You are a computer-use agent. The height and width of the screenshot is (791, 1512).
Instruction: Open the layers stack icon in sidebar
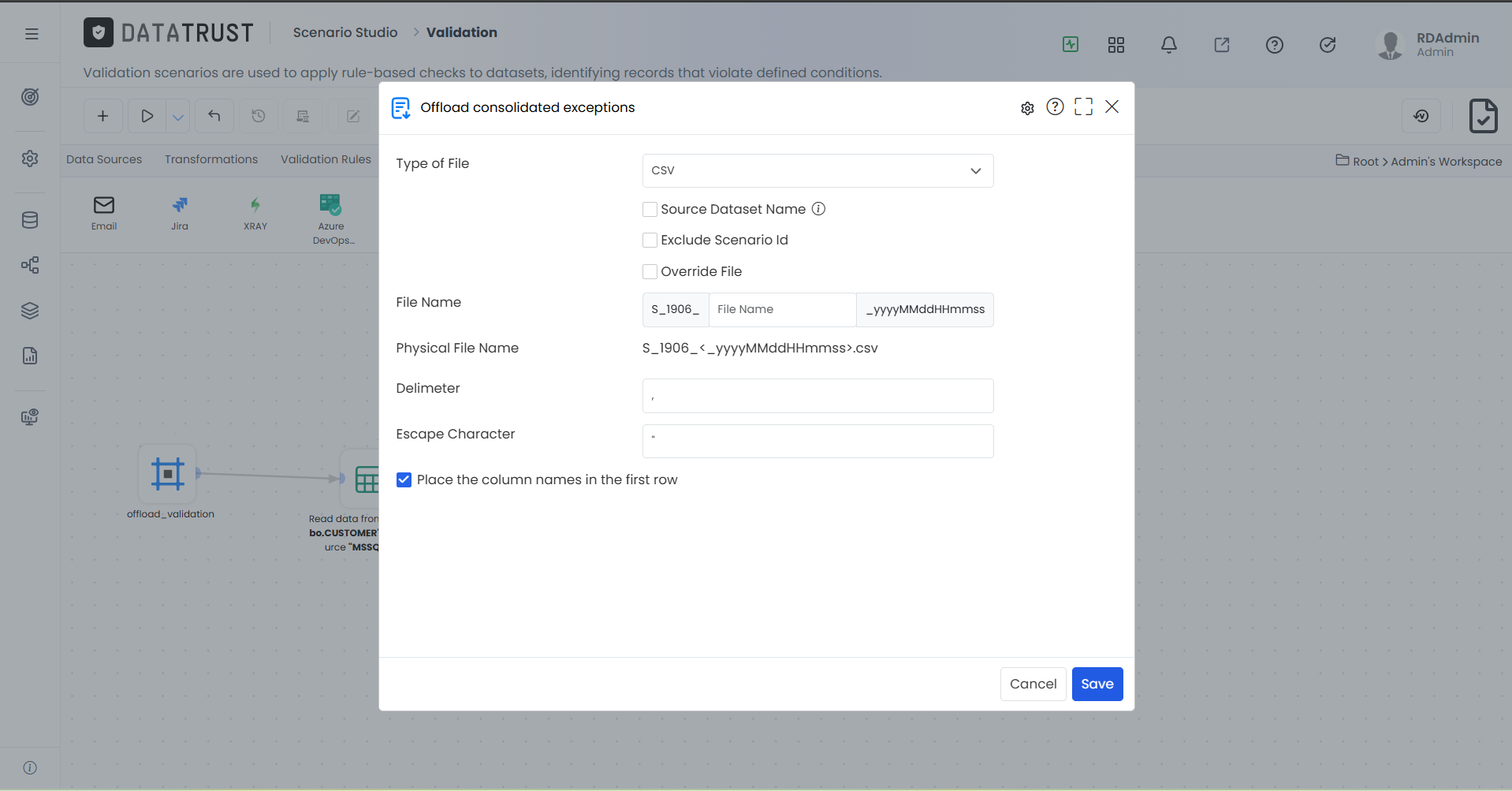tap(30, 311)
